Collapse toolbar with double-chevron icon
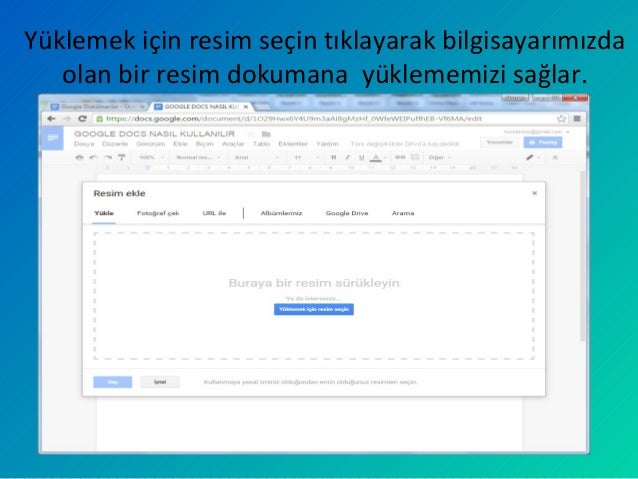638x479 pixels. coord(555,157)
